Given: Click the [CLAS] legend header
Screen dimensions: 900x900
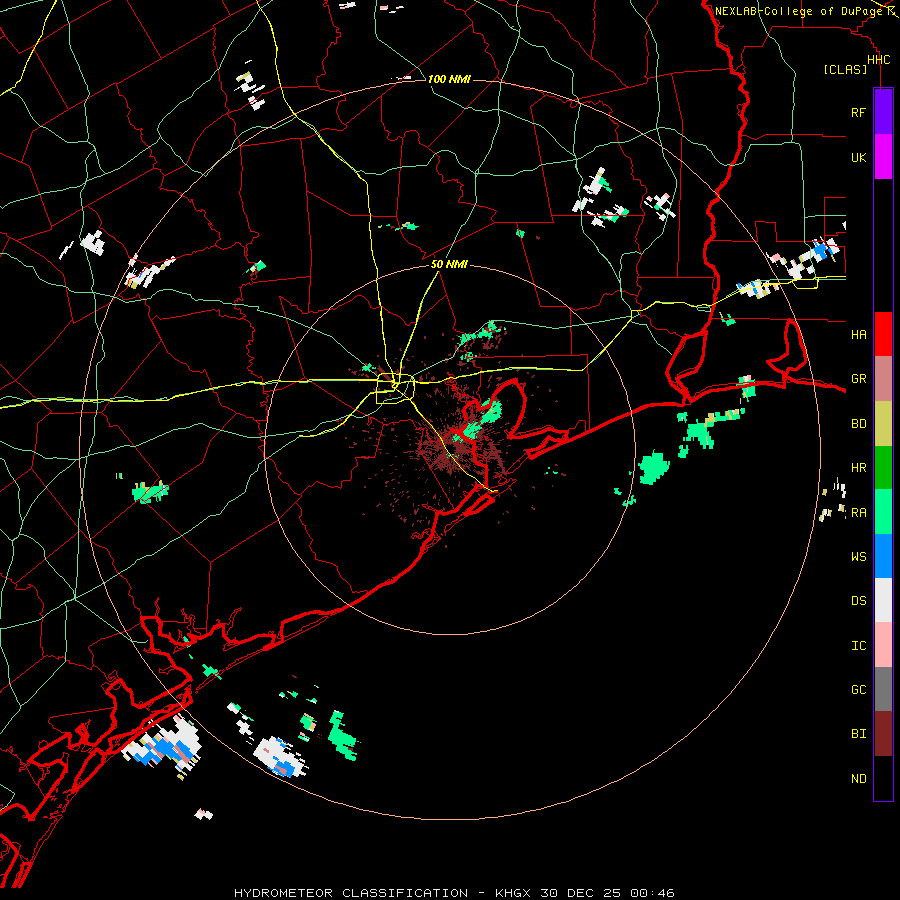Looking at the screenshot, I should (845, 69).
